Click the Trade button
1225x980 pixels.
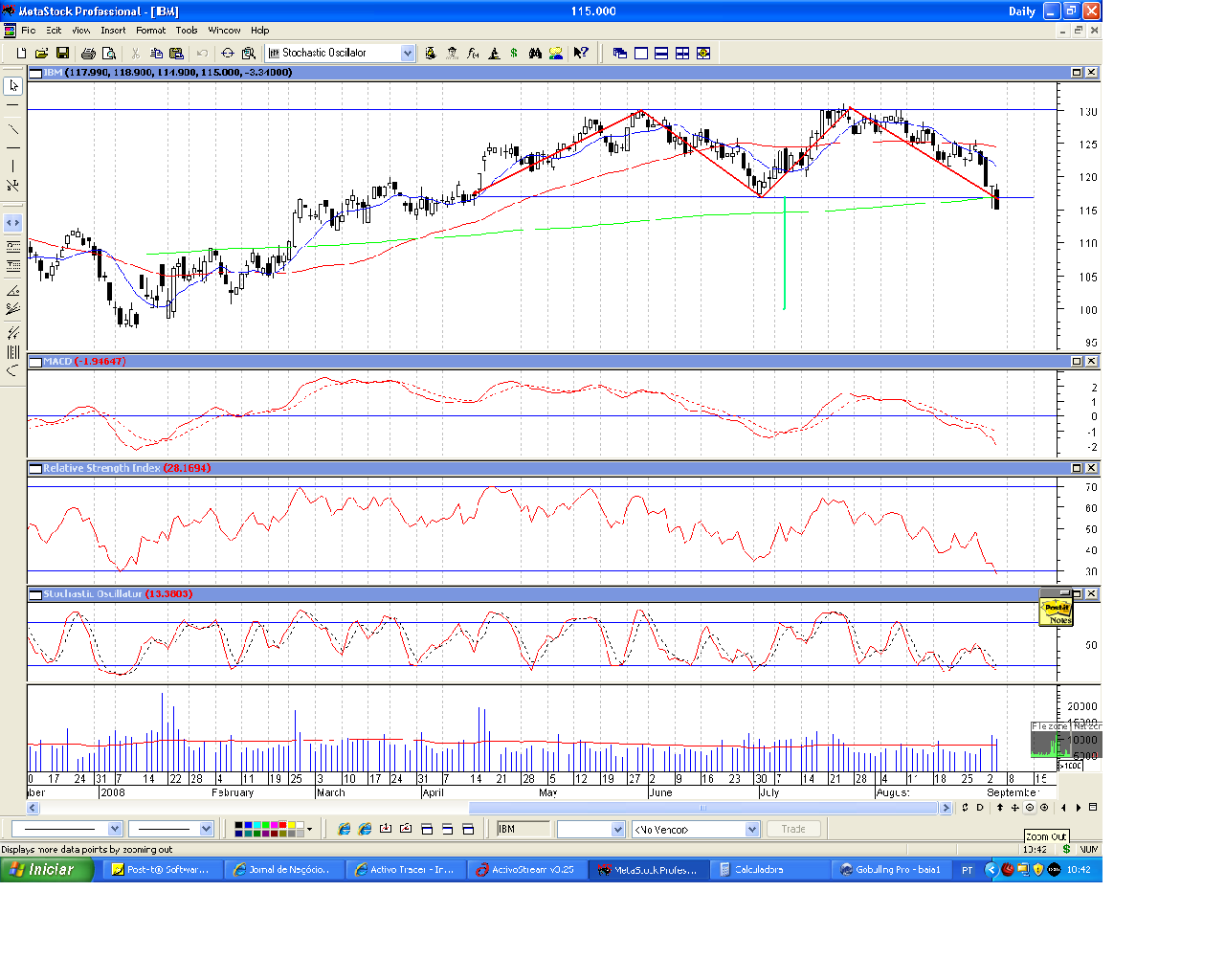(792, 829)
